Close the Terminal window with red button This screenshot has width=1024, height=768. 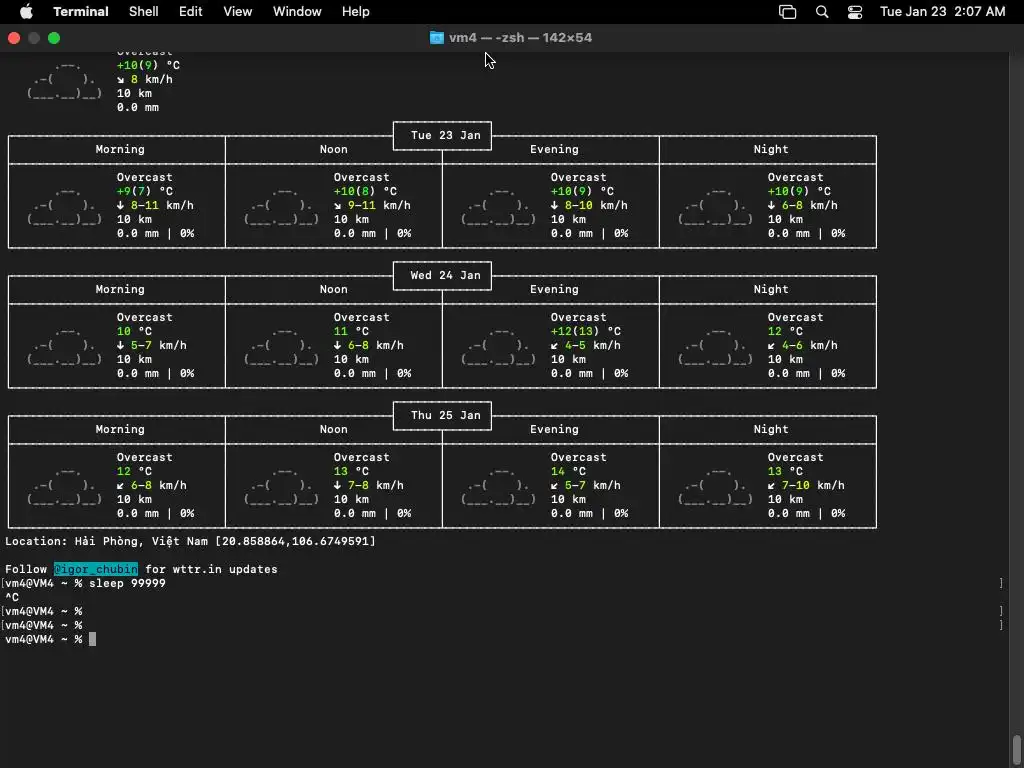(x=14, y=38)
